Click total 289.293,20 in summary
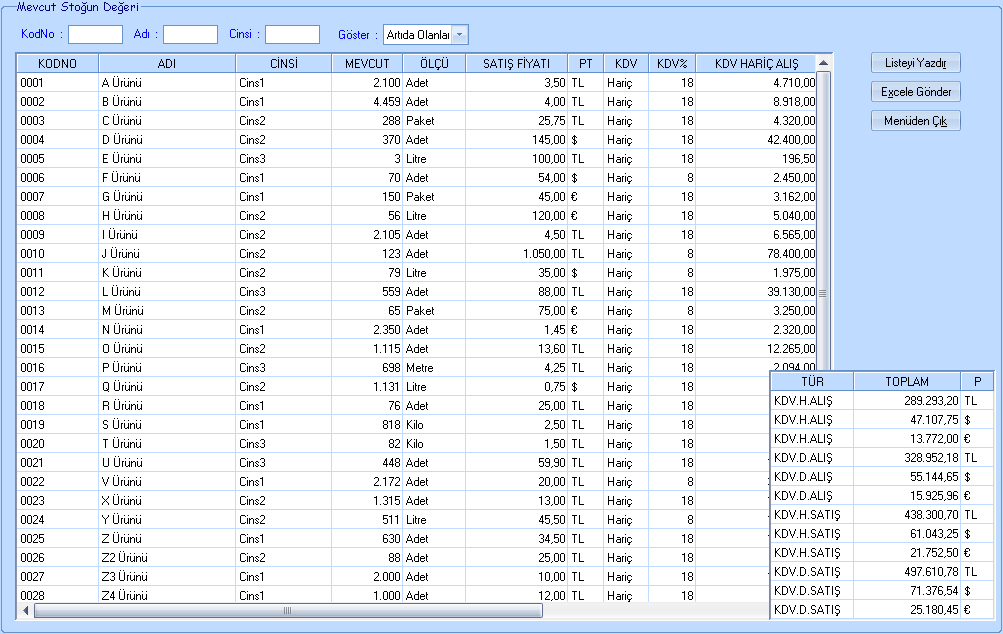1003x634 pixels. [931, 400]
